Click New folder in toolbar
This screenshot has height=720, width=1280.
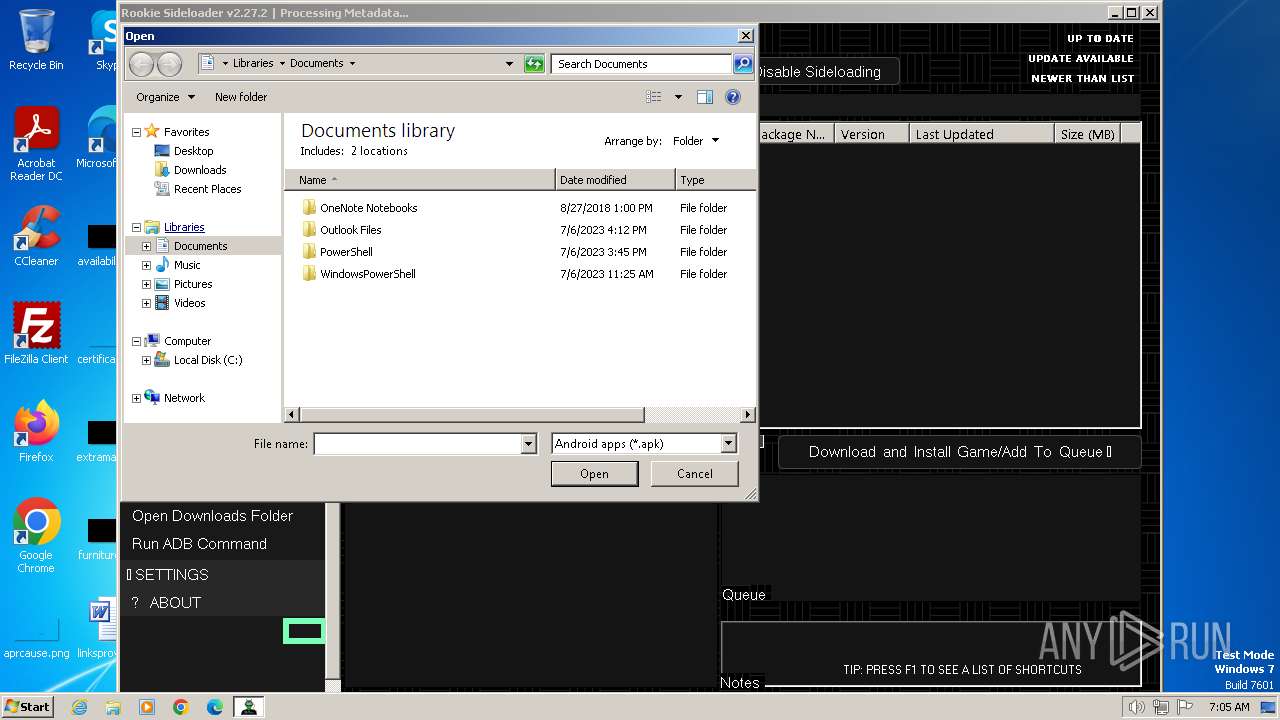(241, 97)
